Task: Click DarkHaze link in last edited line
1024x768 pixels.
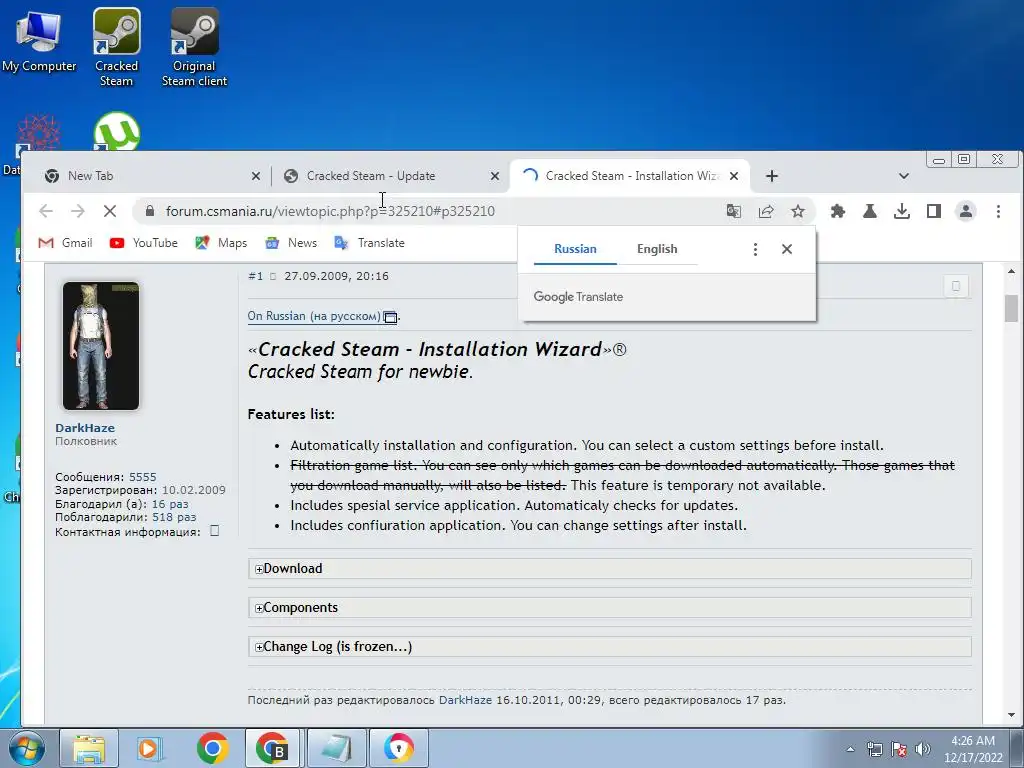Action: pyautogui.click(x=465, y=700)
